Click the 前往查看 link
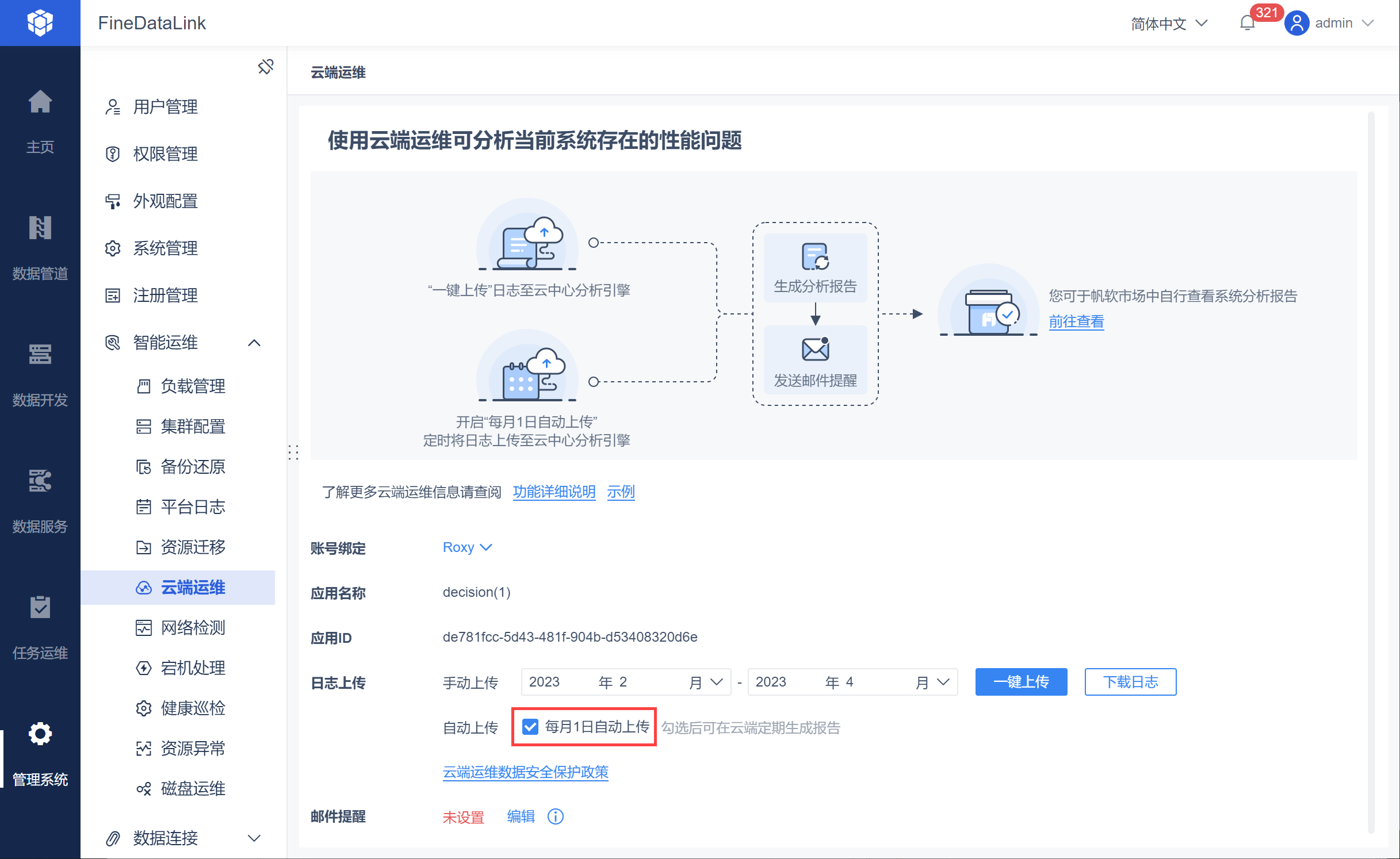Image resolution: width=1400 pixels, height=859 pixels. (1076, 322)
